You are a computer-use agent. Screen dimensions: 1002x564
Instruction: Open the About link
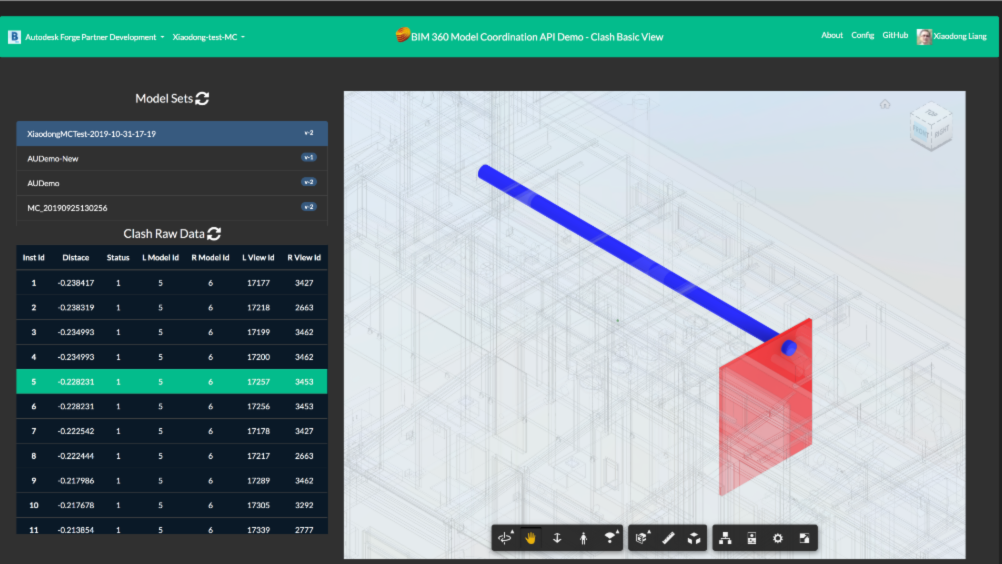(x=832, y=35)
